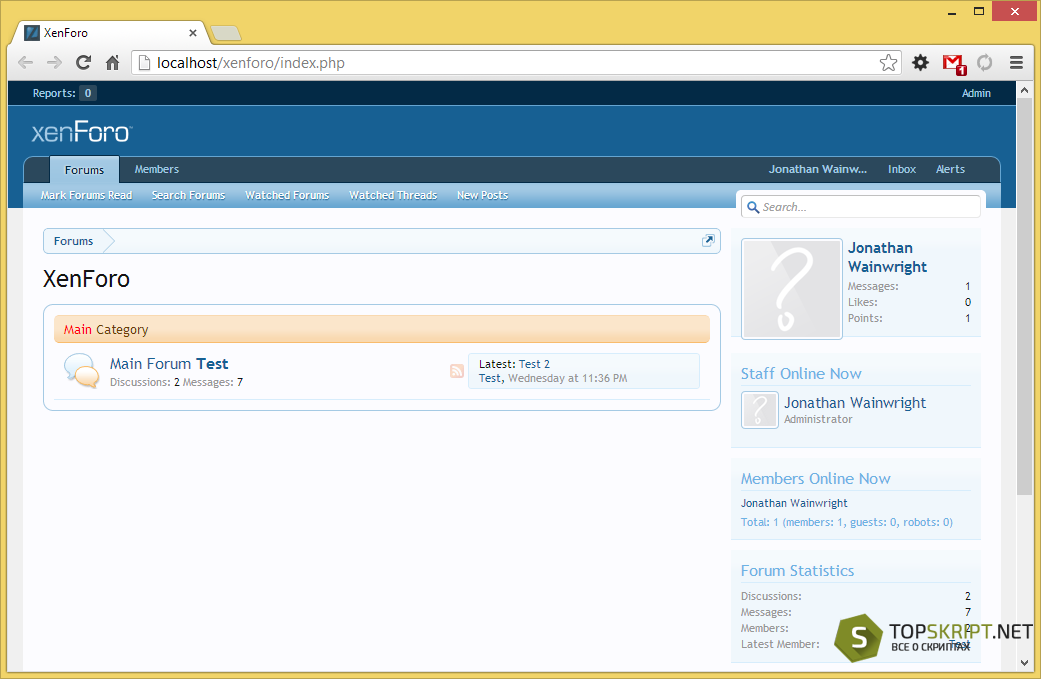Open New Posts
This screenshot has width=1041, height=679.
482,195
